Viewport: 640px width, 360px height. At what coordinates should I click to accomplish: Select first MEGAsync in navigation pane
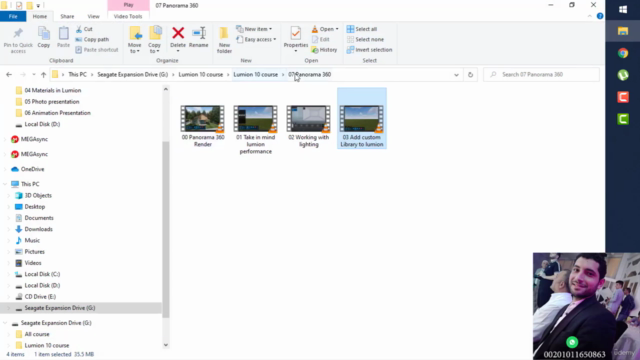[34, 139]
